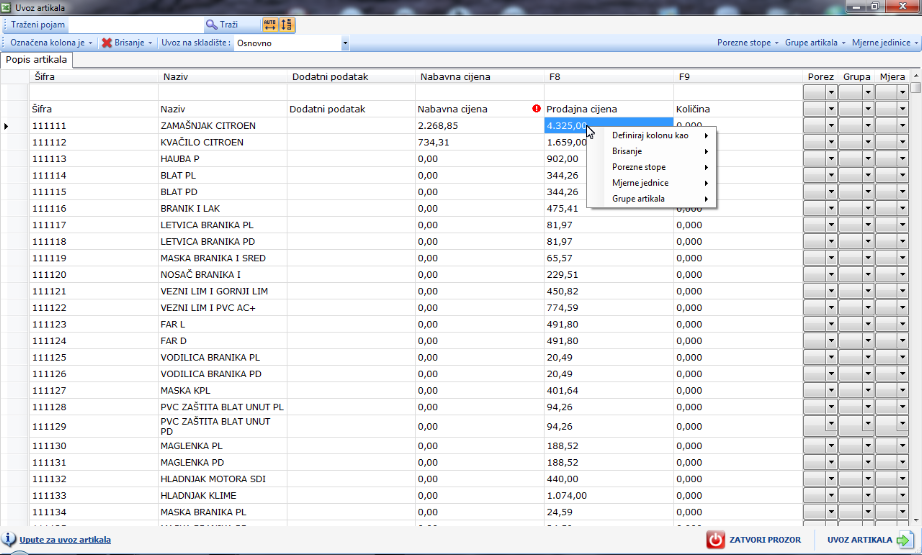This screenshot has height=555, width=922.
Task: Click the Šifra column header
Action: 93,76
